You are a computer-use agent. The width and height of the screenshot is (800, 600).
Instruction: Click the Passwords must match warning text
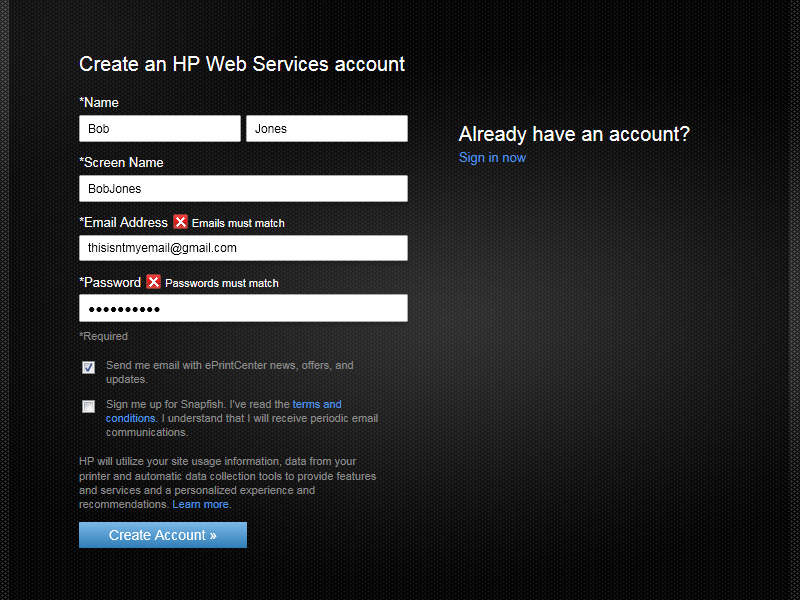pos(224,283)
